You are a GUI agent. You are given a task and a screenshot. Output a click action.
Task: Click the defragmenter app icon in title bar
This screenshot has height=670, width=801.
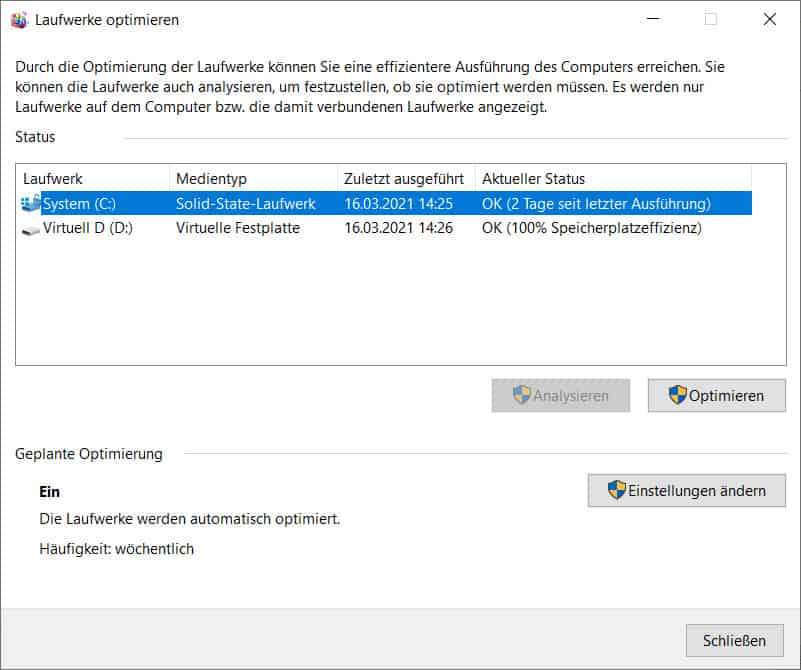[x=19, y=20]
